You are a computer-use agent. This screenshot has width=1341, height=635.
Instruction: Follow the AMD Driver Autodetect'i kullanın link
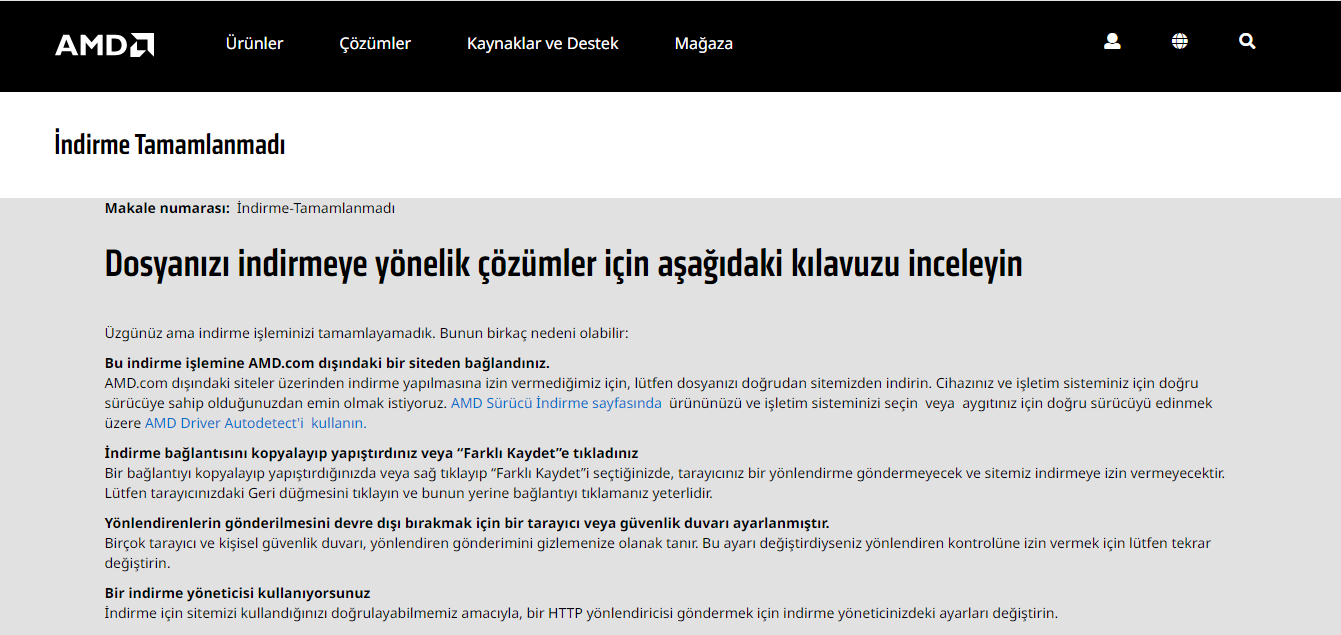point(255,423)
